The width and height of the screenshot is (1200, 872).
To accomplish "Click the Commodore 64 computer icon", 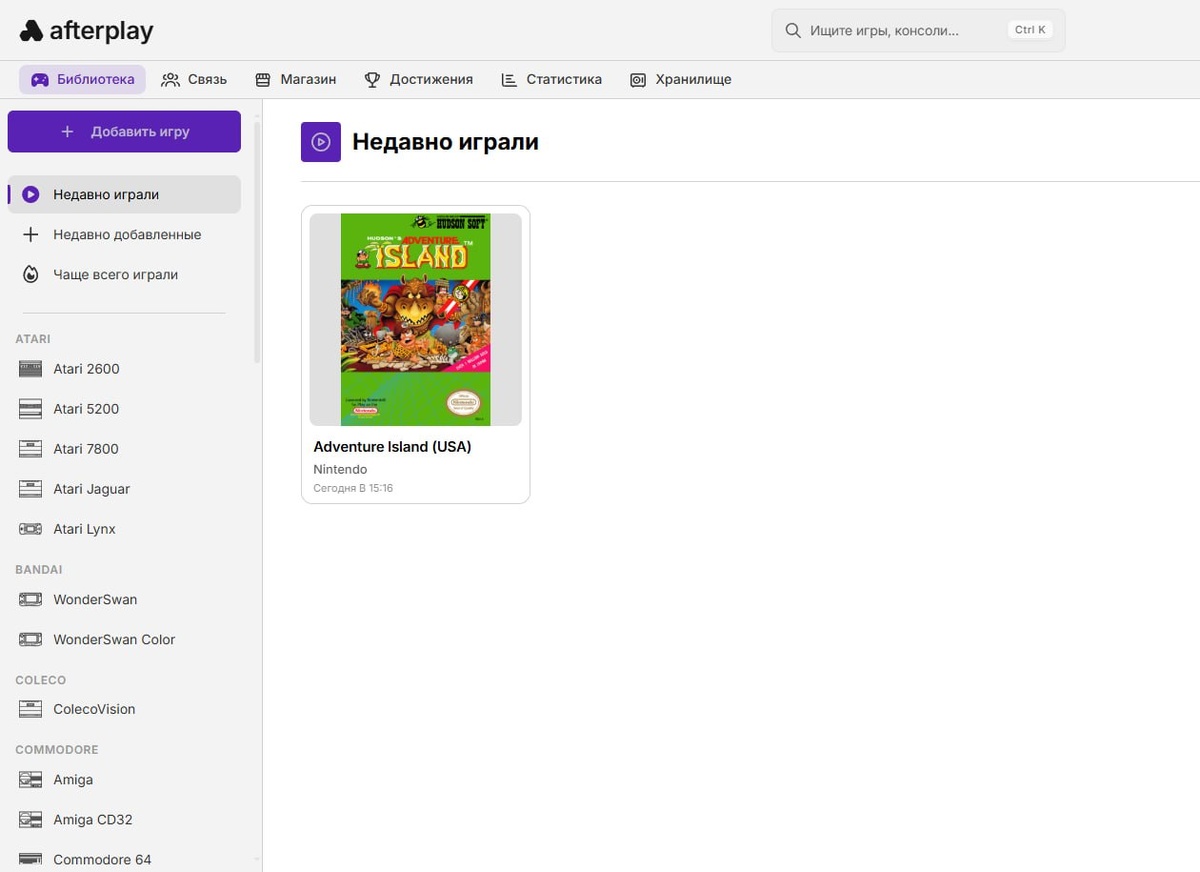I will point(31,860).
